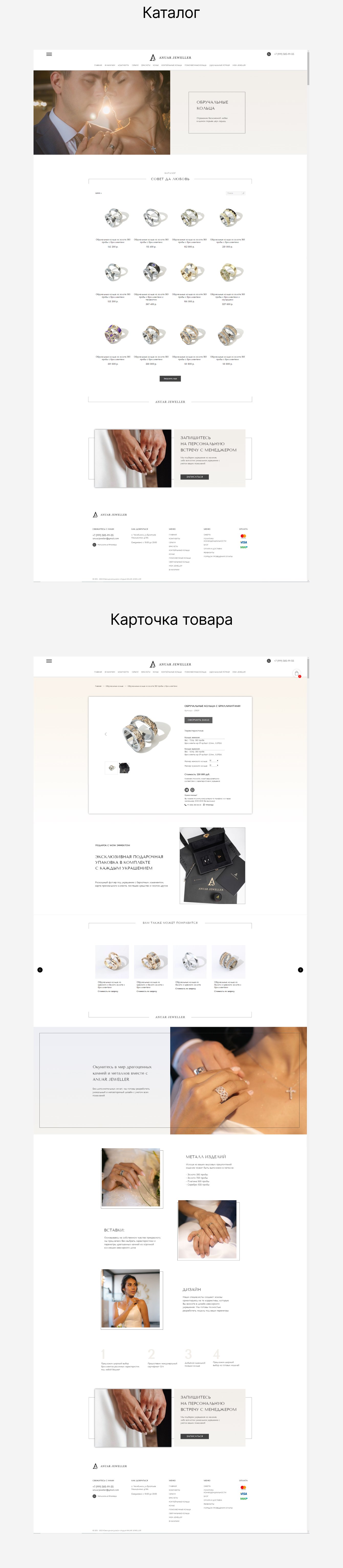
Task: Click the right arrow of recommendations carousel
Action: tap(301, 970)
